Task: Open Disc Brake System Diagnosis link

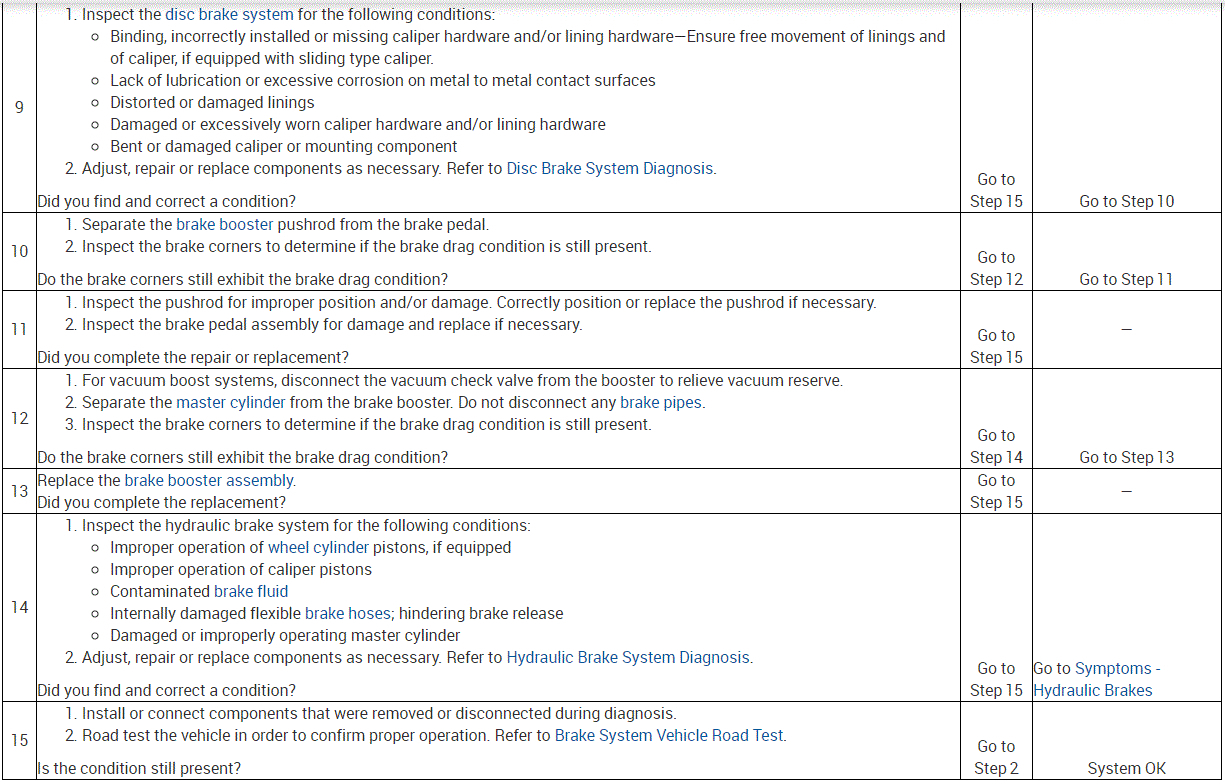Action: coord(610,169)
